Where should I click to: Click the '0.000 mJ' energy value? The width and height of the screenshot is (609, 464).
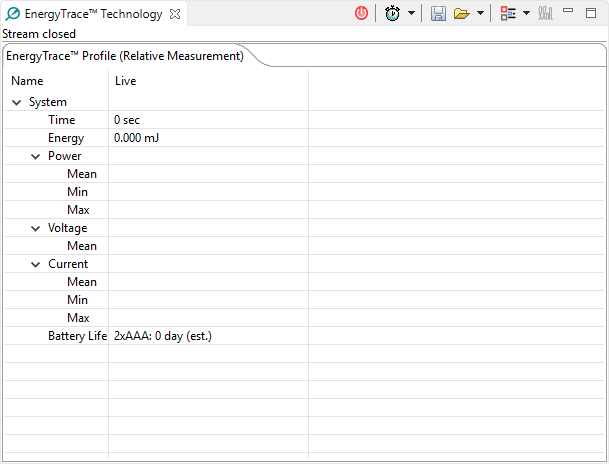pos(136,138)
